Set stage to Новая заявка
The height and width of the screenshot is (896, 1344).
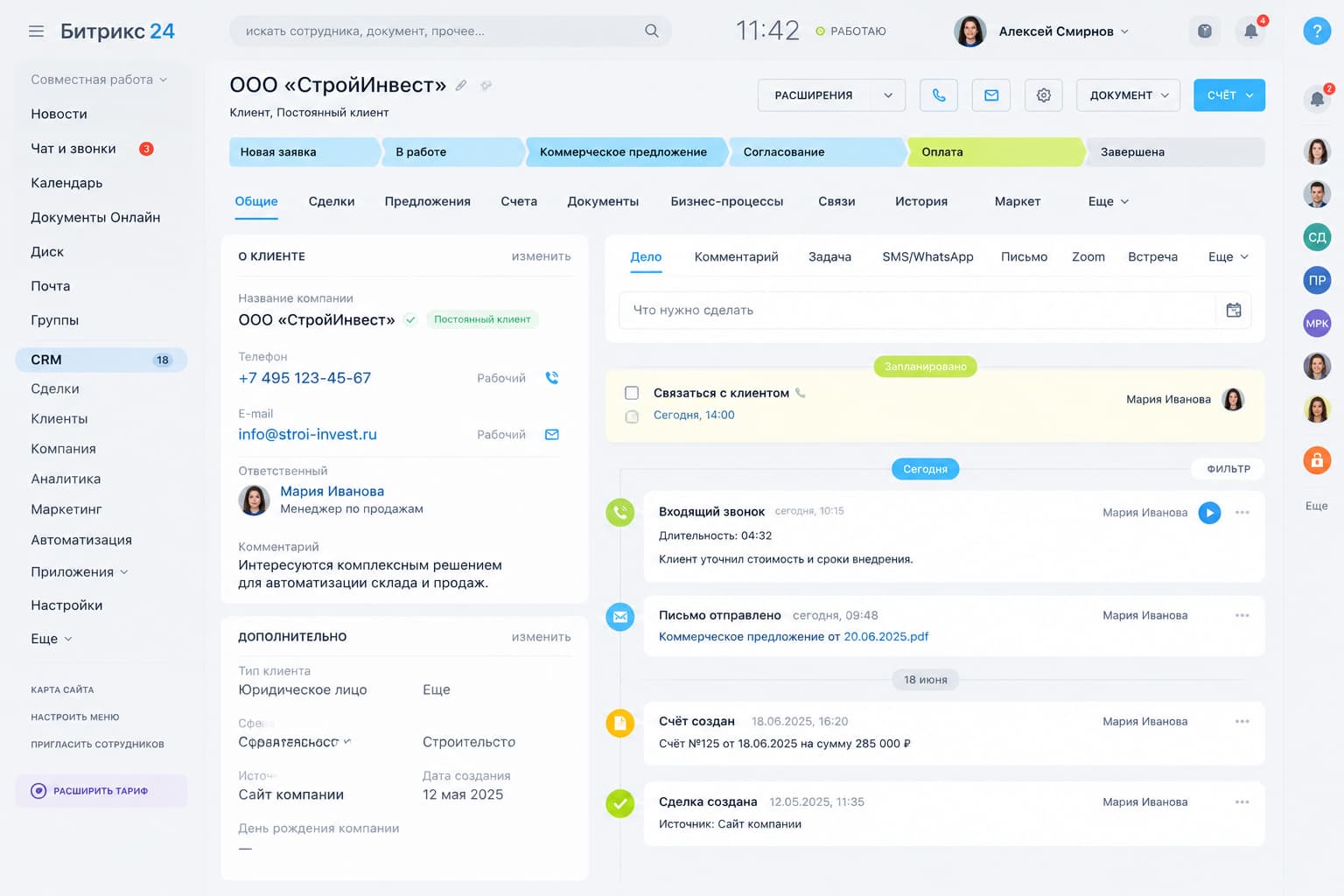coord(304,152)
